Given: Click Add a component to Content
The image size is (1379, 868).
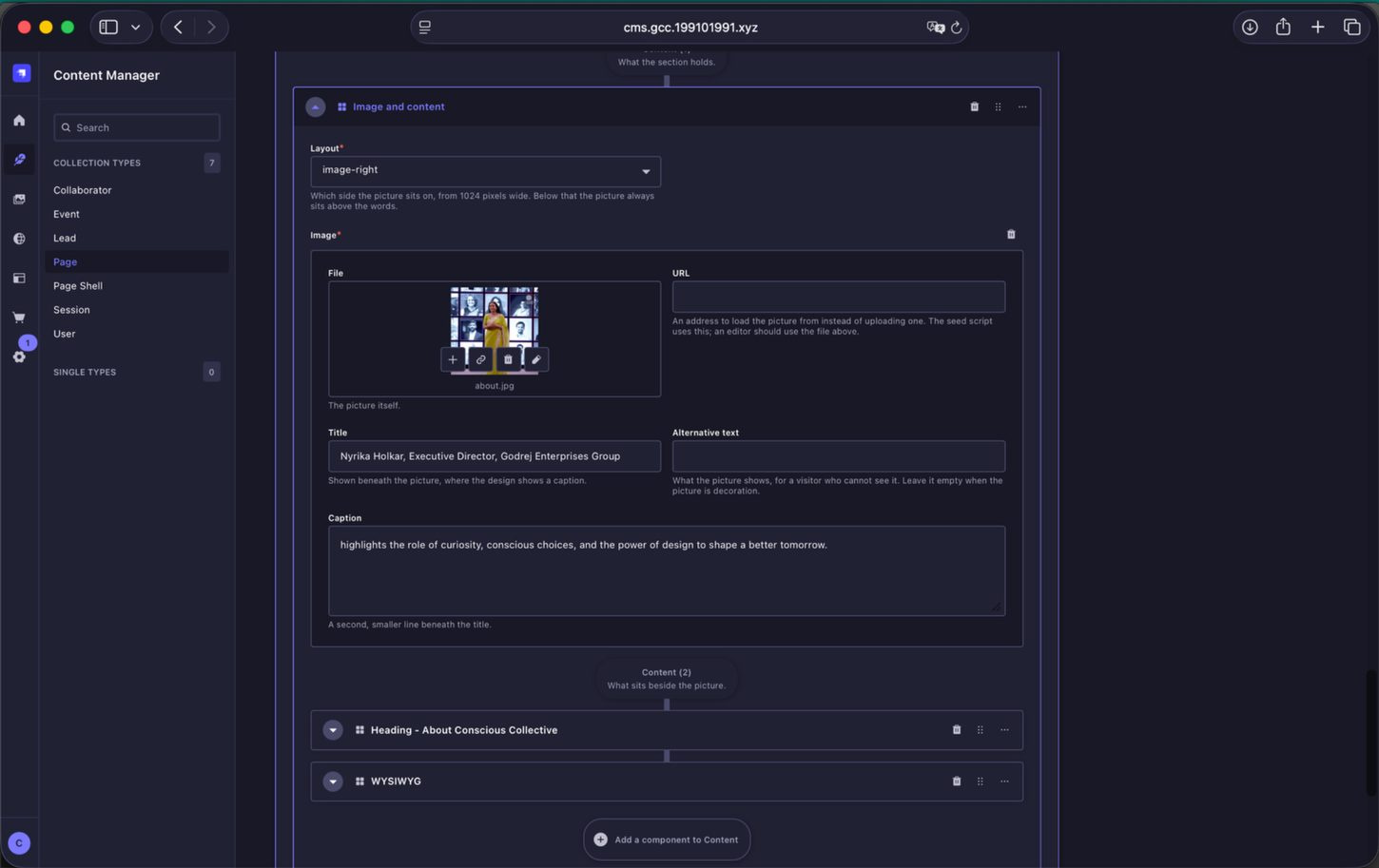Looking at the screenshot, I should click(667, 839).
